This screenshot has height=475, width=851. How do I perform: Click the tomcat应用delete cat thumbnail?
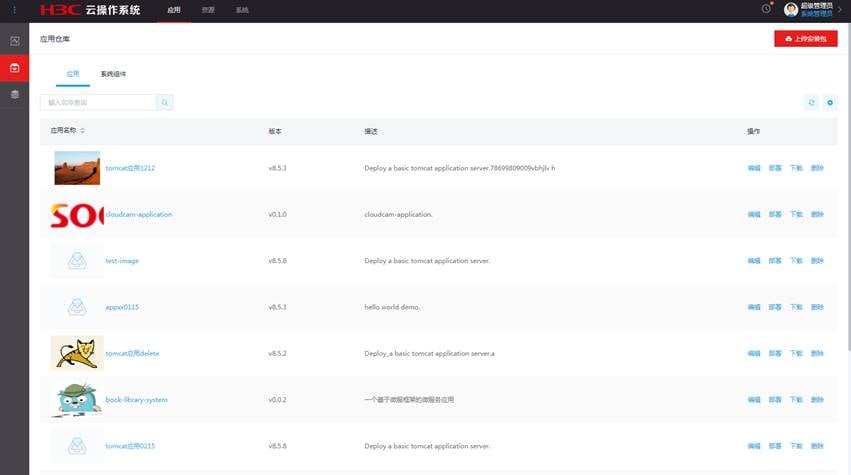[x=77, y=353]
